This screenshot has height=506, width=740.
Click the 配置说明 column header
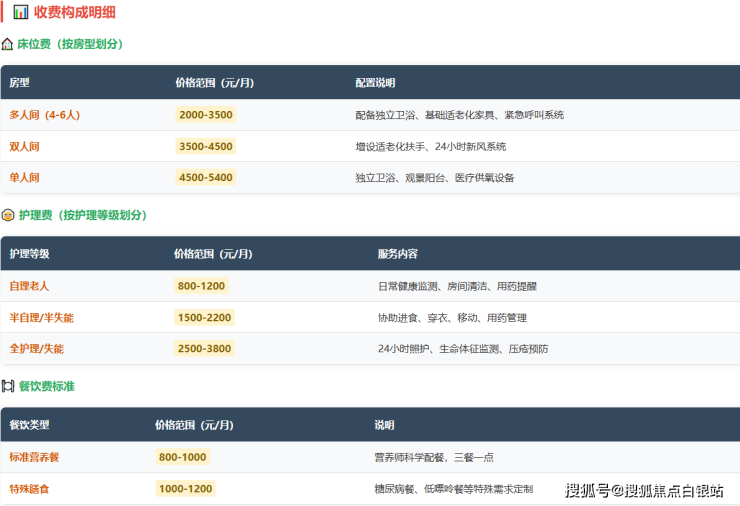pos(375,83)
